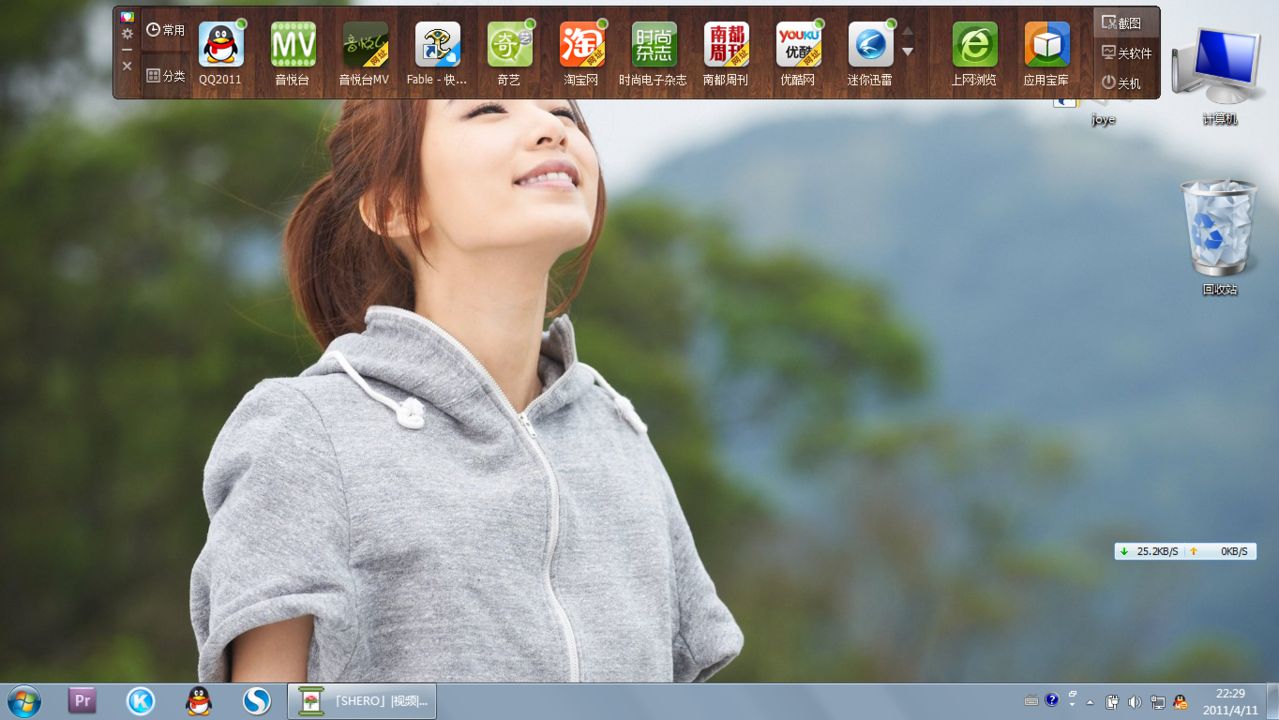Viewport: 1279px width, 720px height.
Task: Open the 音悦台 MV app icon
Action: point(293,45)
